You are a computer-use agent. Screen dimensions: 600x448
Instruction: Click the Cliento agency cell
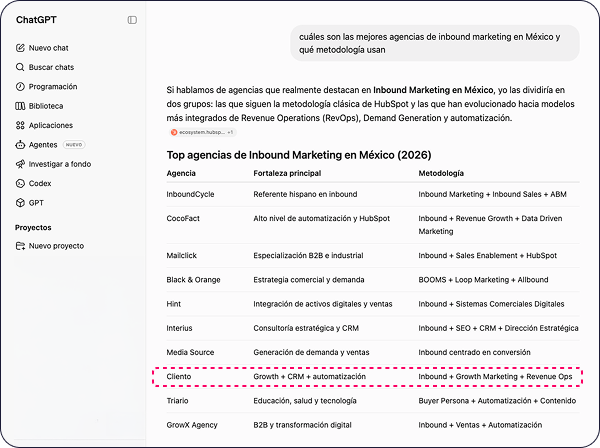coord(179,376)
